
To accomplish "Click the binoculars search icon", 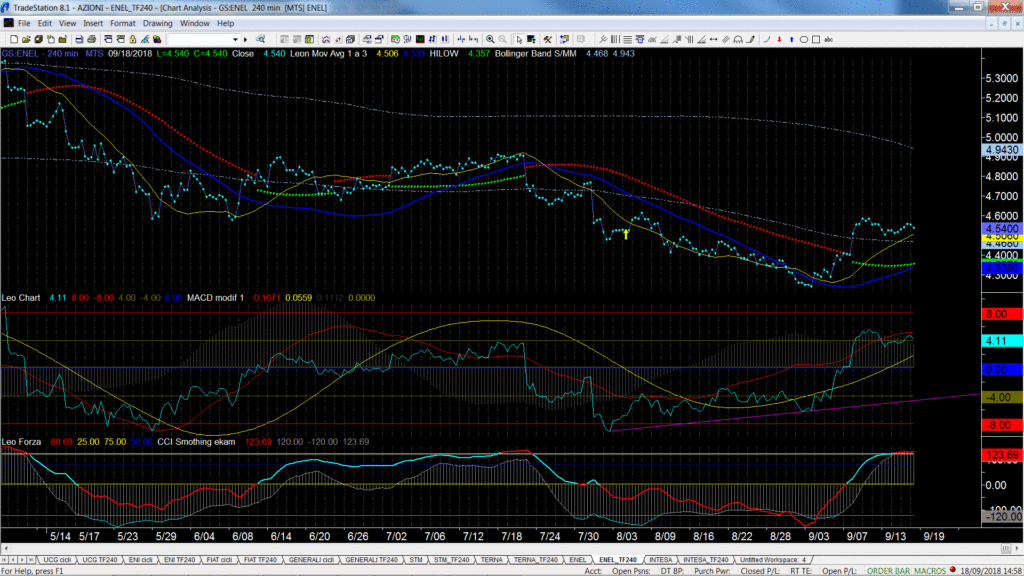I will (260, 39).
